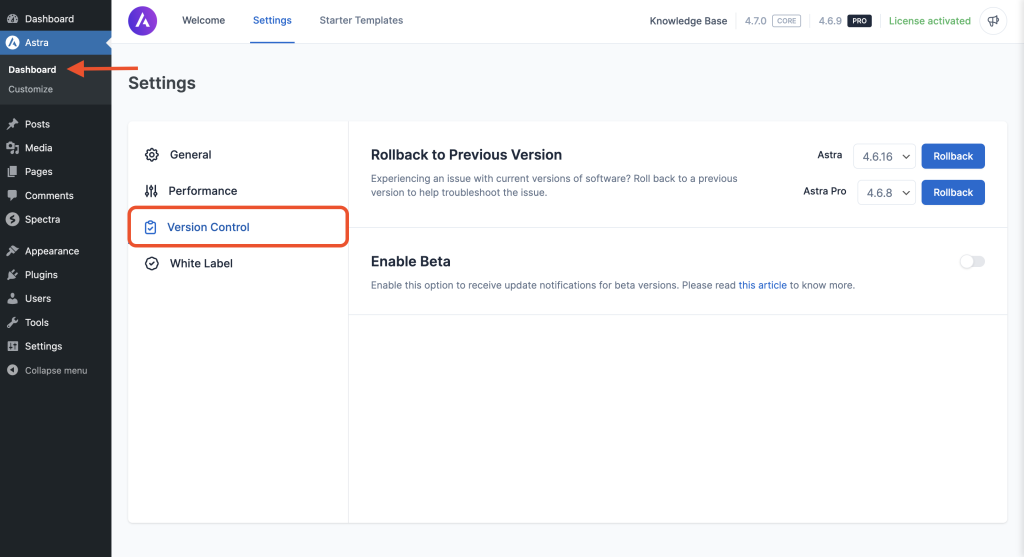Screen dimensions: 1024x557
Task: Open the Astra Pro version 4.6.8 dropdown
Action: [886, 193]
